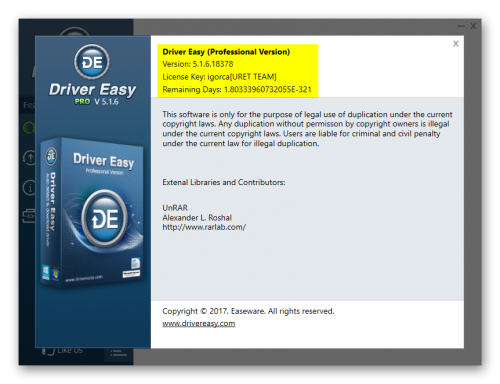Close the Driver Easy main window
This screenshot has width=500, height=384.
click(473, 26)
